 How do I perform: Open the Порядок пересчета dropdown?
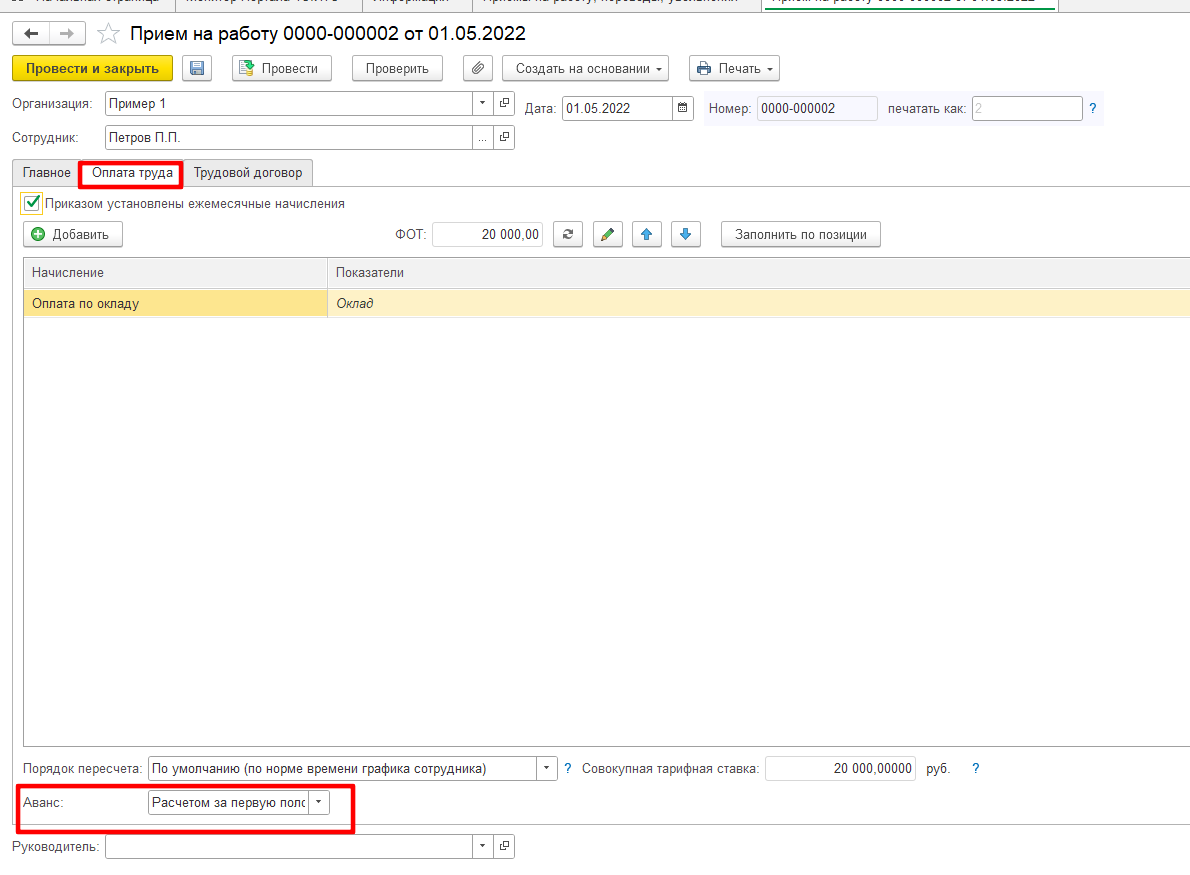tap(546, 768)
